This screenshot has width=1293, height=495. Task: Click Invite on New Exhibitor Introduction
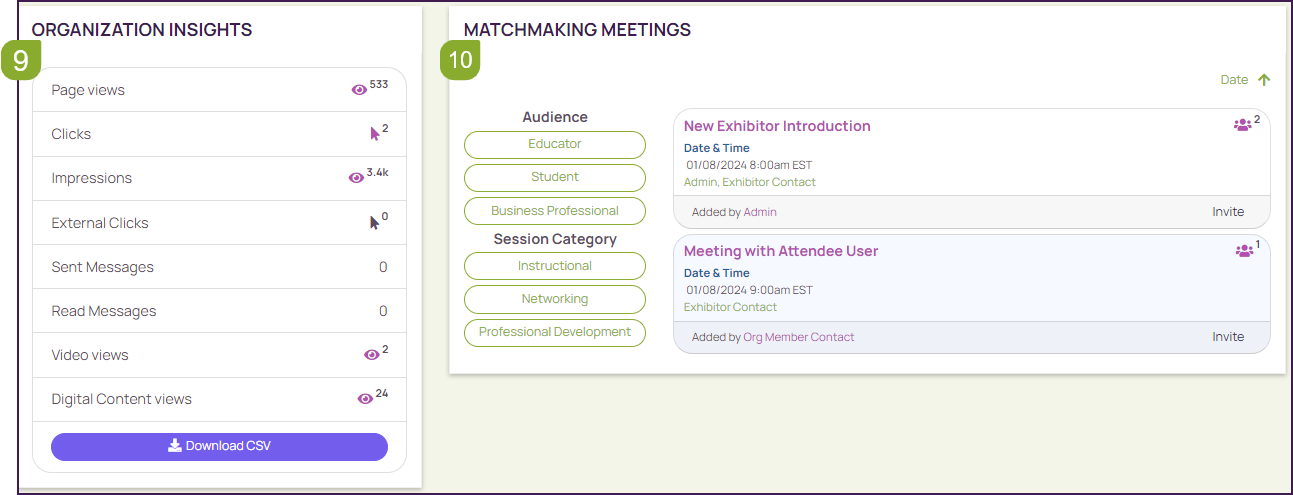click(x=1228, y=212)
